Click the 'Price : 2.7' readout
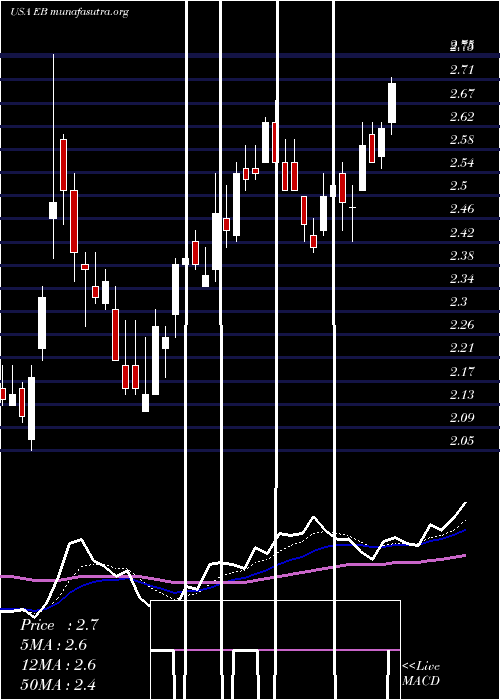The width and height of the screenshot is (500, 700). pyautogui.click(x=59, y=625)
